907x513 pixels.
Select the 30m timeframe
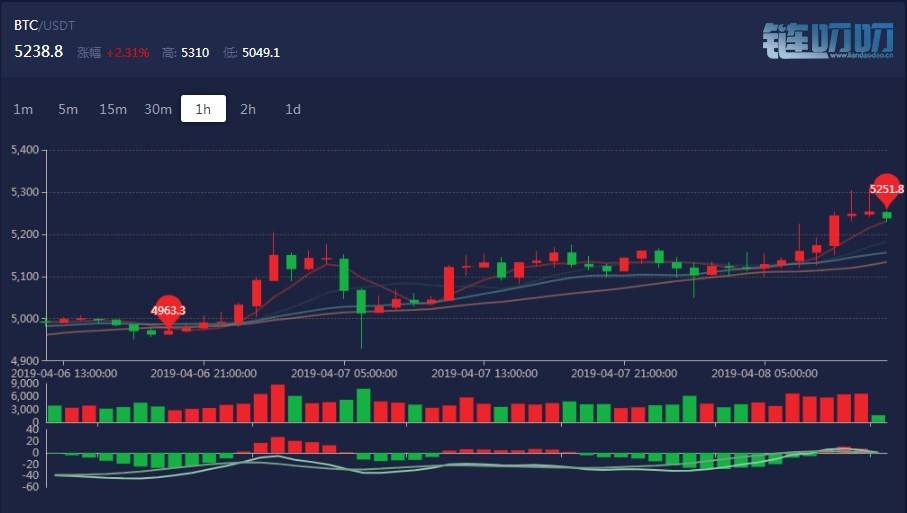click(x=158, y=109)
